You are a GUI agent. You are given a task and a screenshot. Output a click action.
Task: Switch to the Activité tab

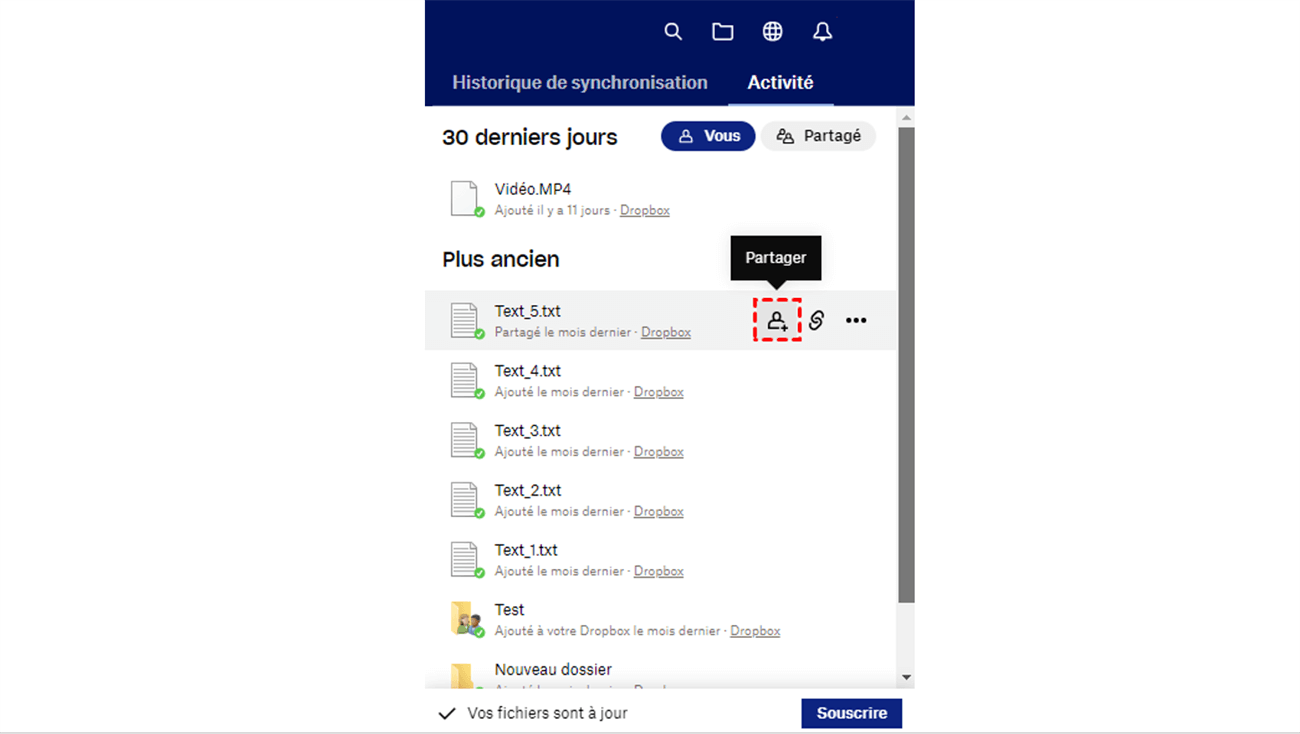click(780, 82)
